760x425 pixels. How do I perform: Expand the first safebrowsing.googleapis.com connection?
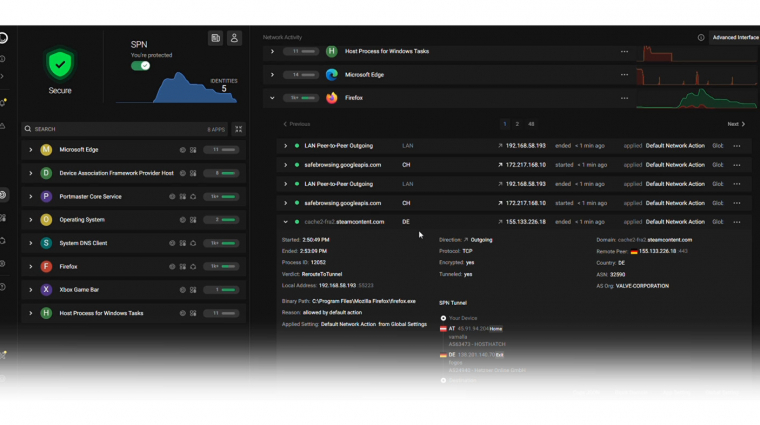tap(285, 165)
